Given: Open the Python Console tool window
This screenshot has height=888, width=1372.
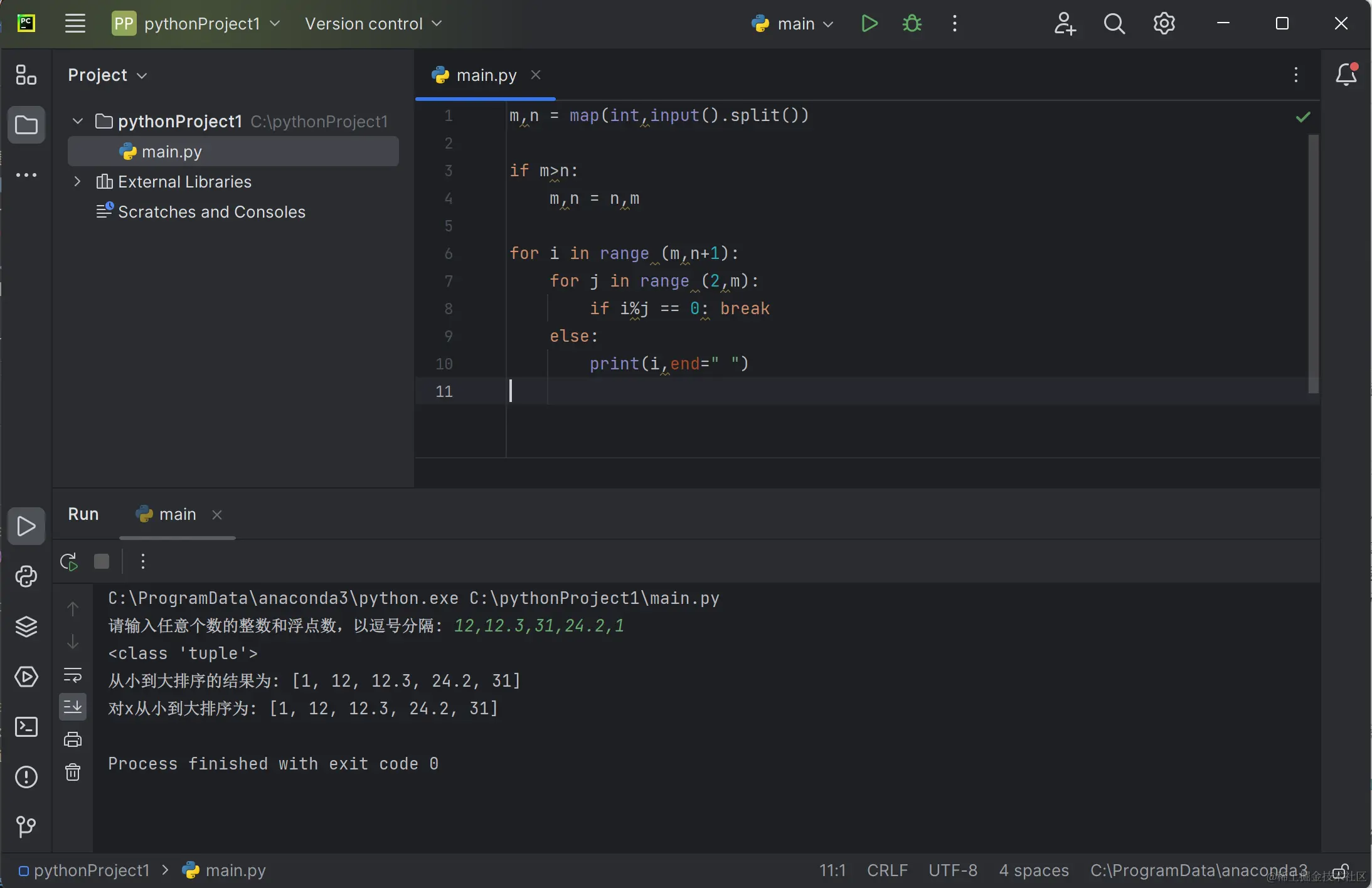Looking at the screenshot, I should tap(26, 576).
